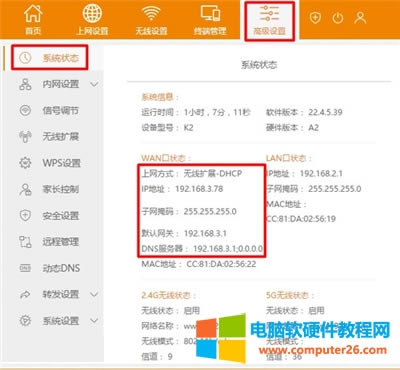Click the 系统设置 gear icon

tap(25, 321)
